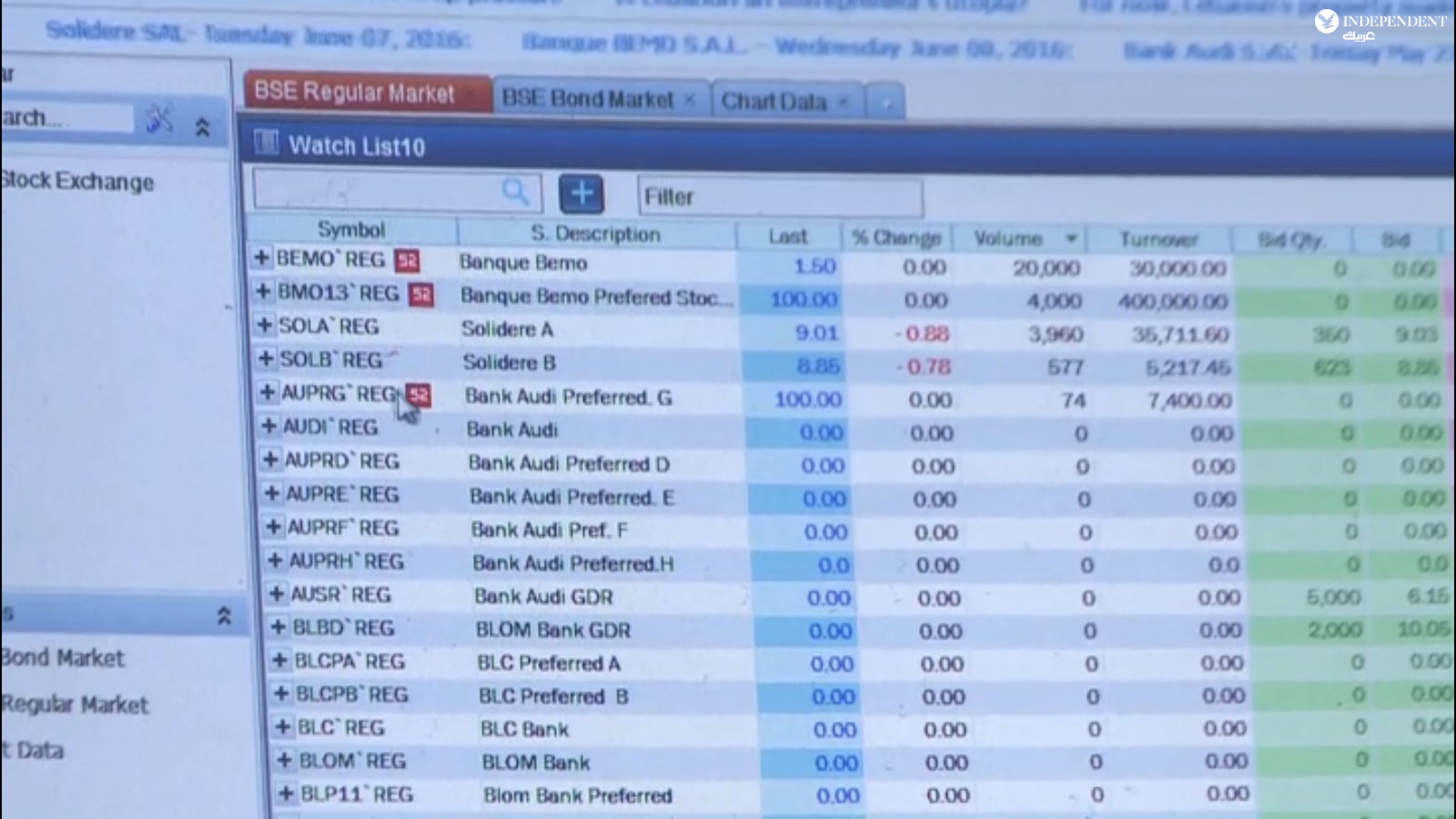
Task: Sort by the Turnover column header
Action: coord(1159,239)
